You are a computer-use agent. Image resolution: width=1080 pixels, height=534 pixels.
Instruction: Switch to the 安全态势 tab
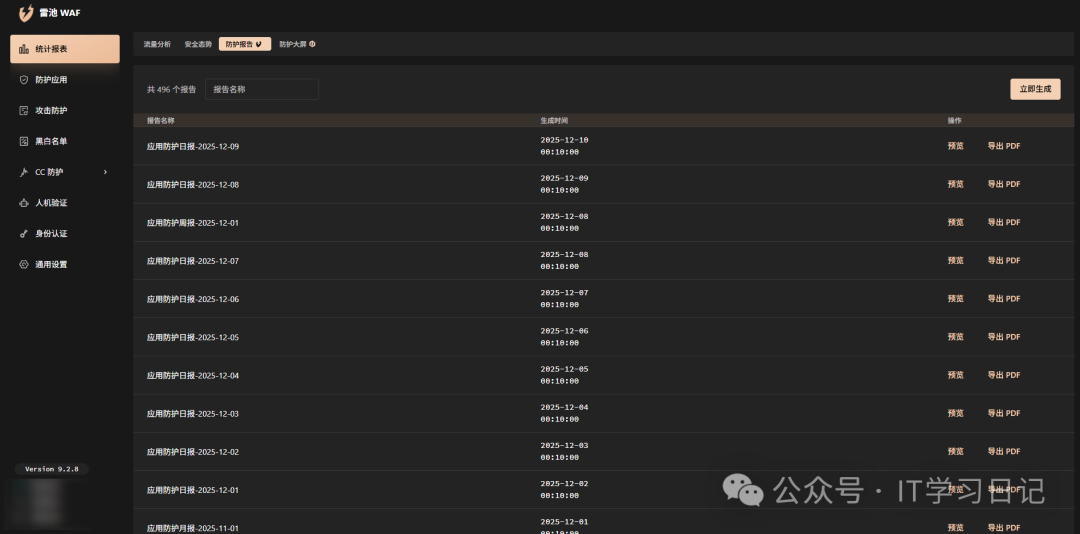click(198, 44)
